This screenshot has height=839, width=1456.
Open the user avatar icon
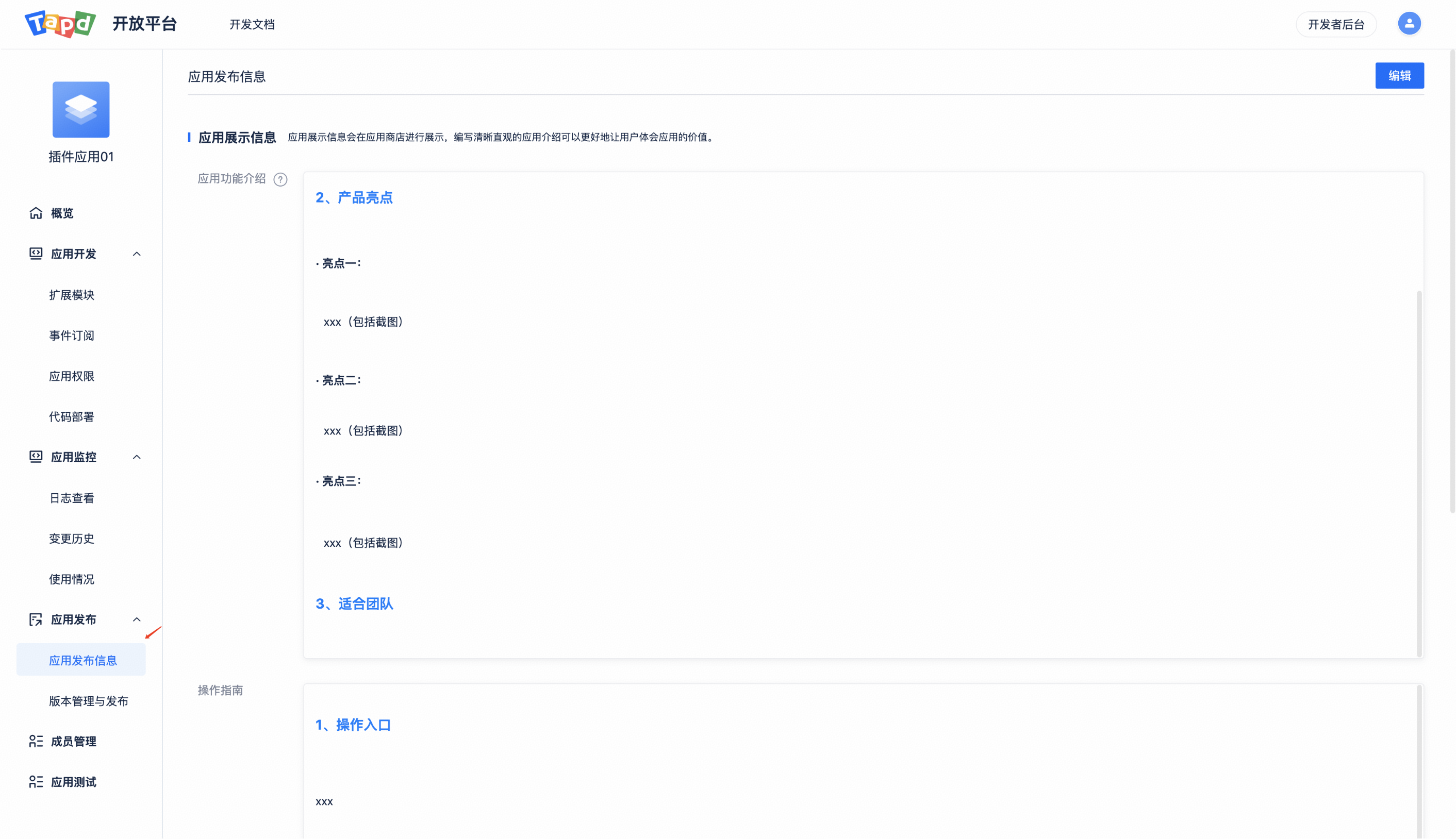[x=1409, y=24]
